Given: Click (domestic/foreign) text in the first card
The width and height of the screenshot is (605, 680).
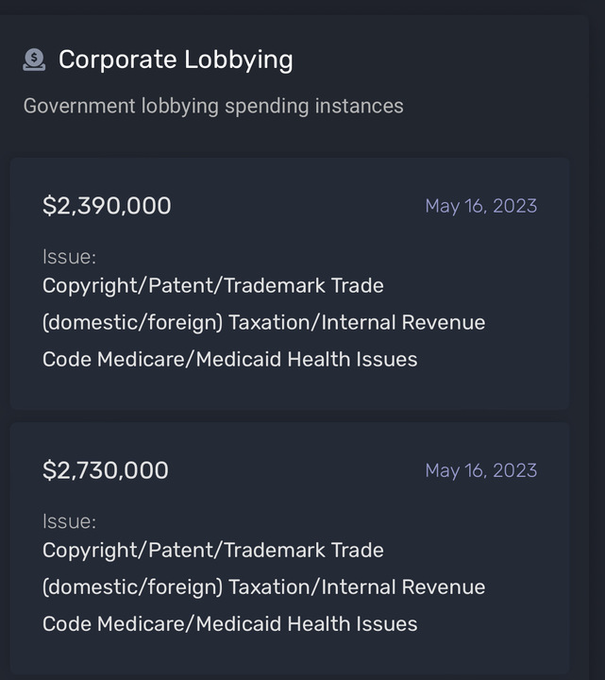Looking at the screenshot, I should 132,323.
